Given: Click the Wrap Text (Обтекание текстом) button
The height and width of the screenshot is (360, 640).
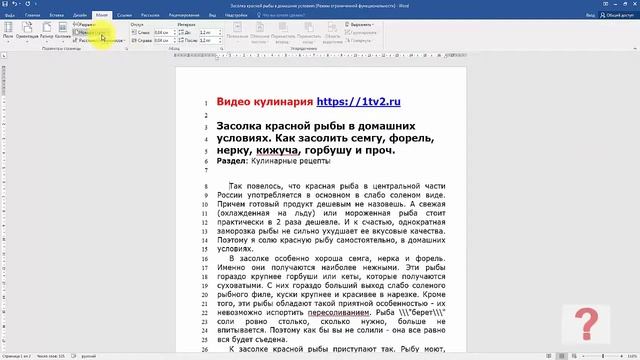Looking at the screenshot, I should click(x=260, y=32).
